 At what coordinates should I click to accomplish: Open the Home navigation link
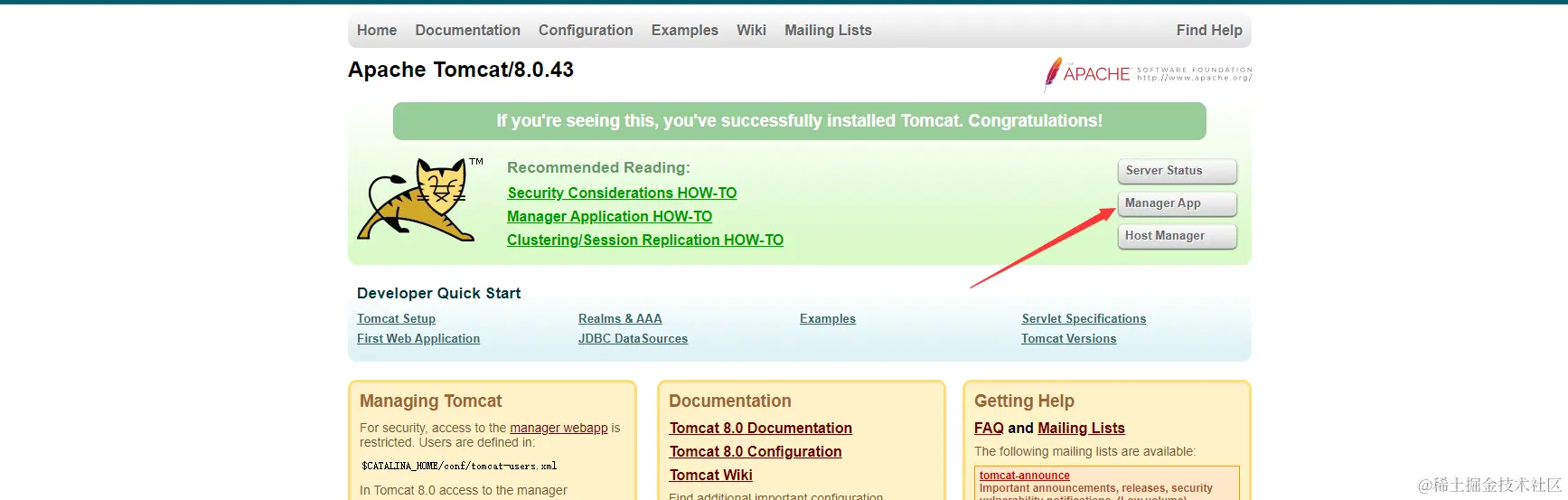[376, 30]
